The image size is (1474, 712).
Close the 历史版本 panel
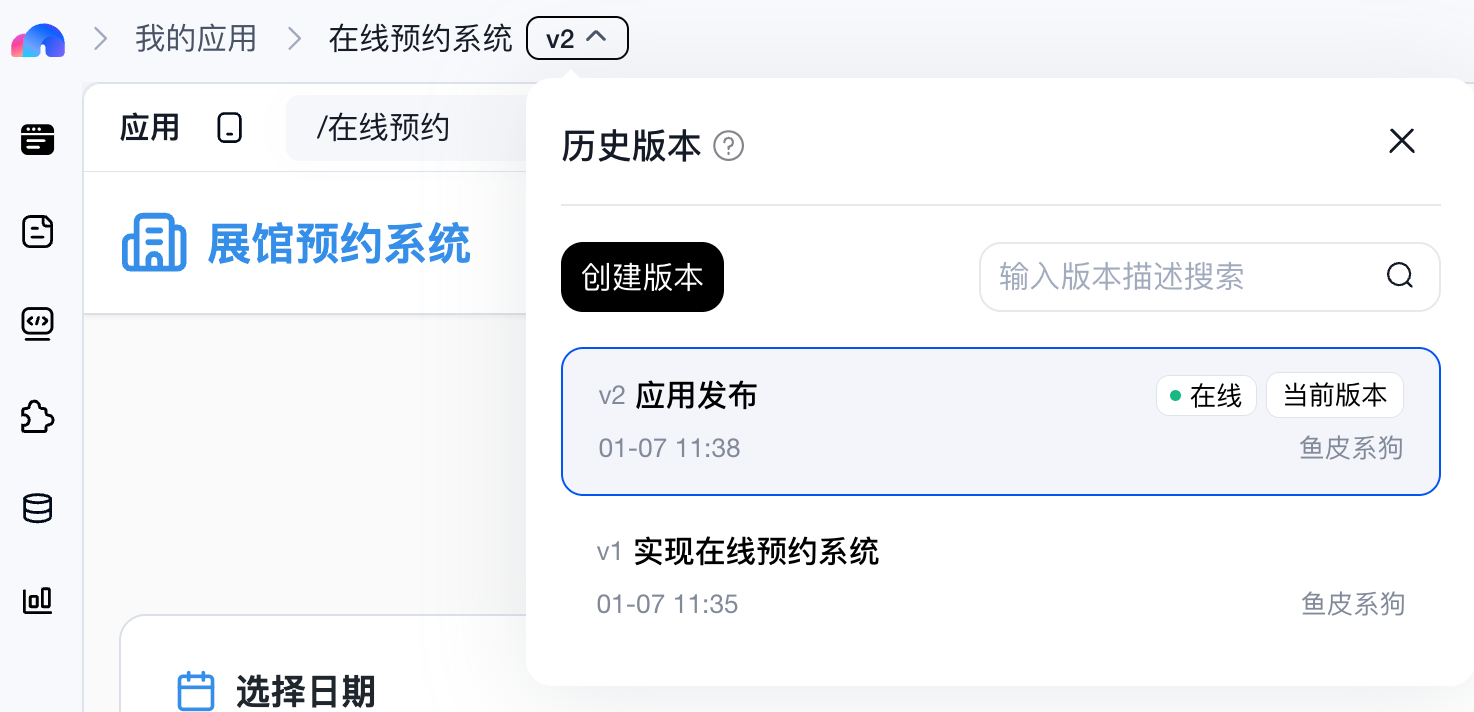[x=1402, y=141]
